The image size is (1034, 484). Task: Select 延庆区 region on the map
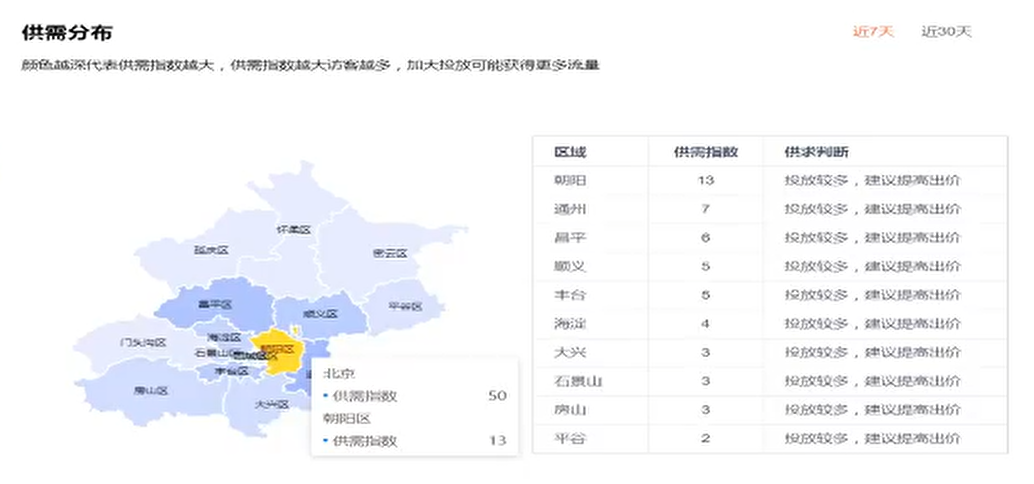(210, 250)
